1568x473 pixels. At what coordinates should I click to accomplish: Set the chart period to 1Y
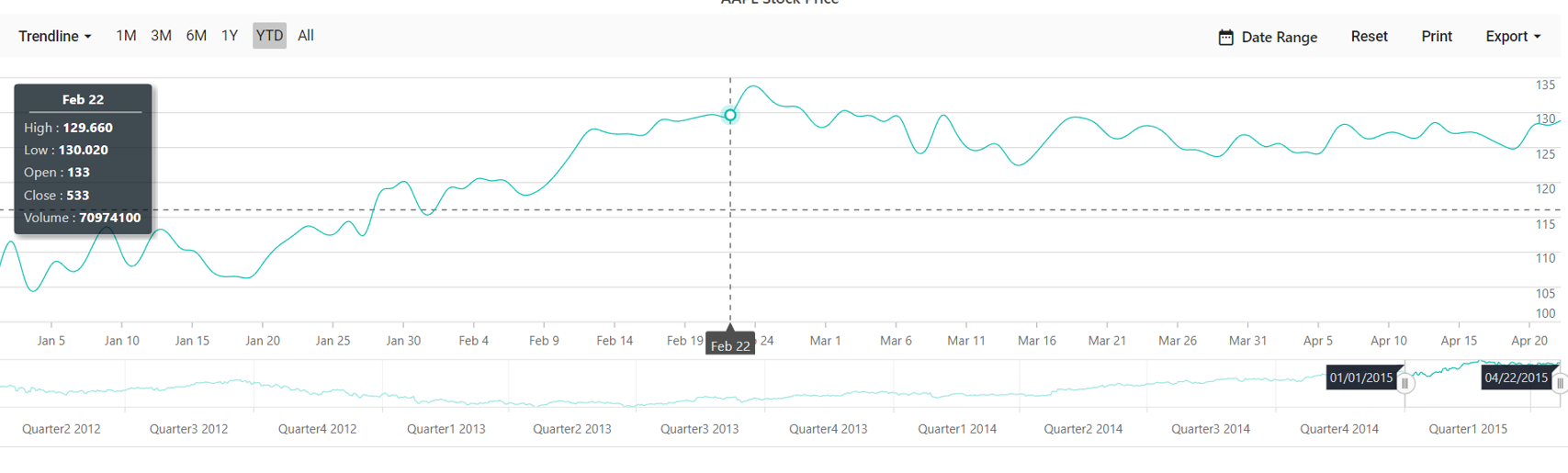tap(230, 36)
